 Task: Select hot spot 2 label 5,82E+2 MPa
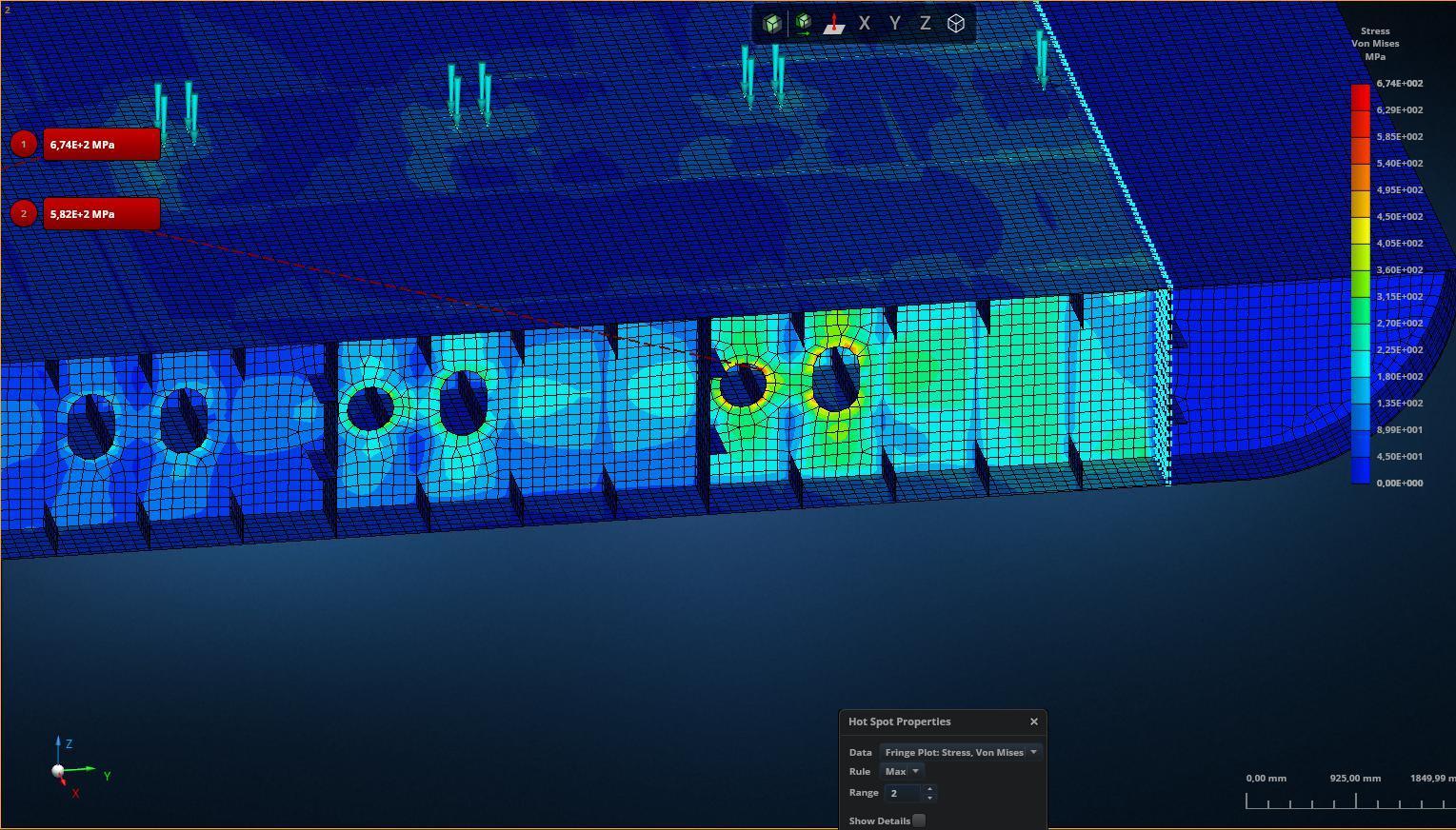click(100, 214)
